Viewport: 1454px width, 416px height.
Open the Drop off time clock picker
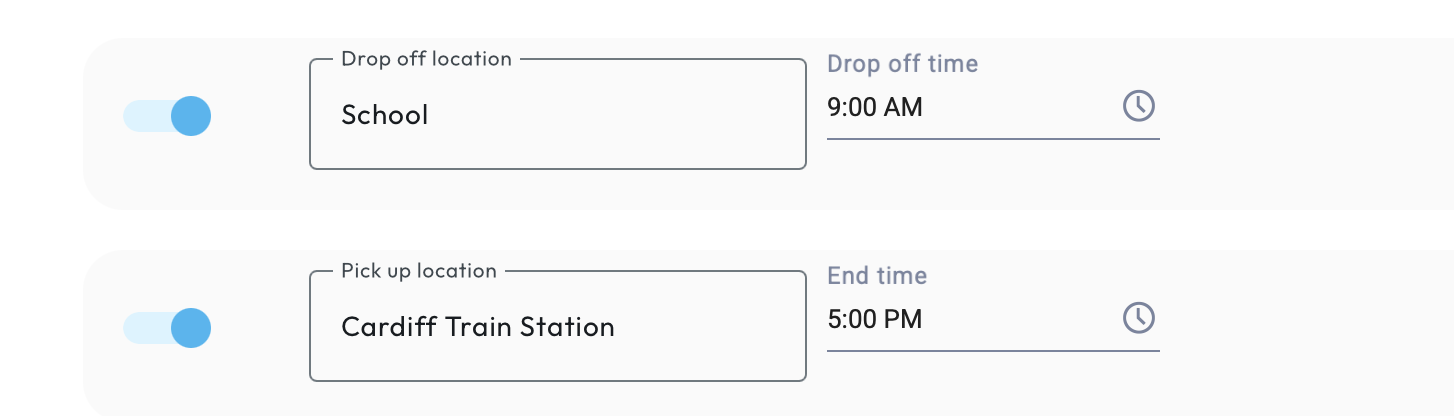pyautogui.click(x=1139, y=105)
